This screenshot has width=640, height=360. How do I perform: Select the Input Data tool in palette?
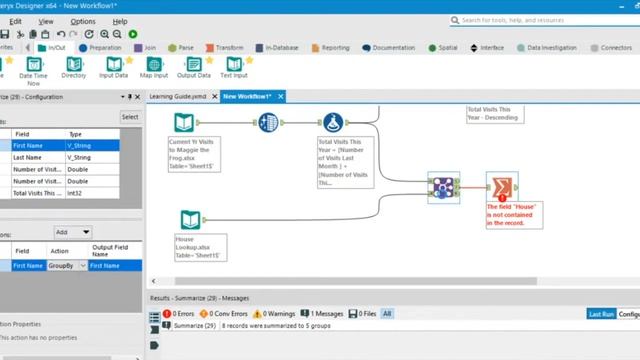point(114,67)
